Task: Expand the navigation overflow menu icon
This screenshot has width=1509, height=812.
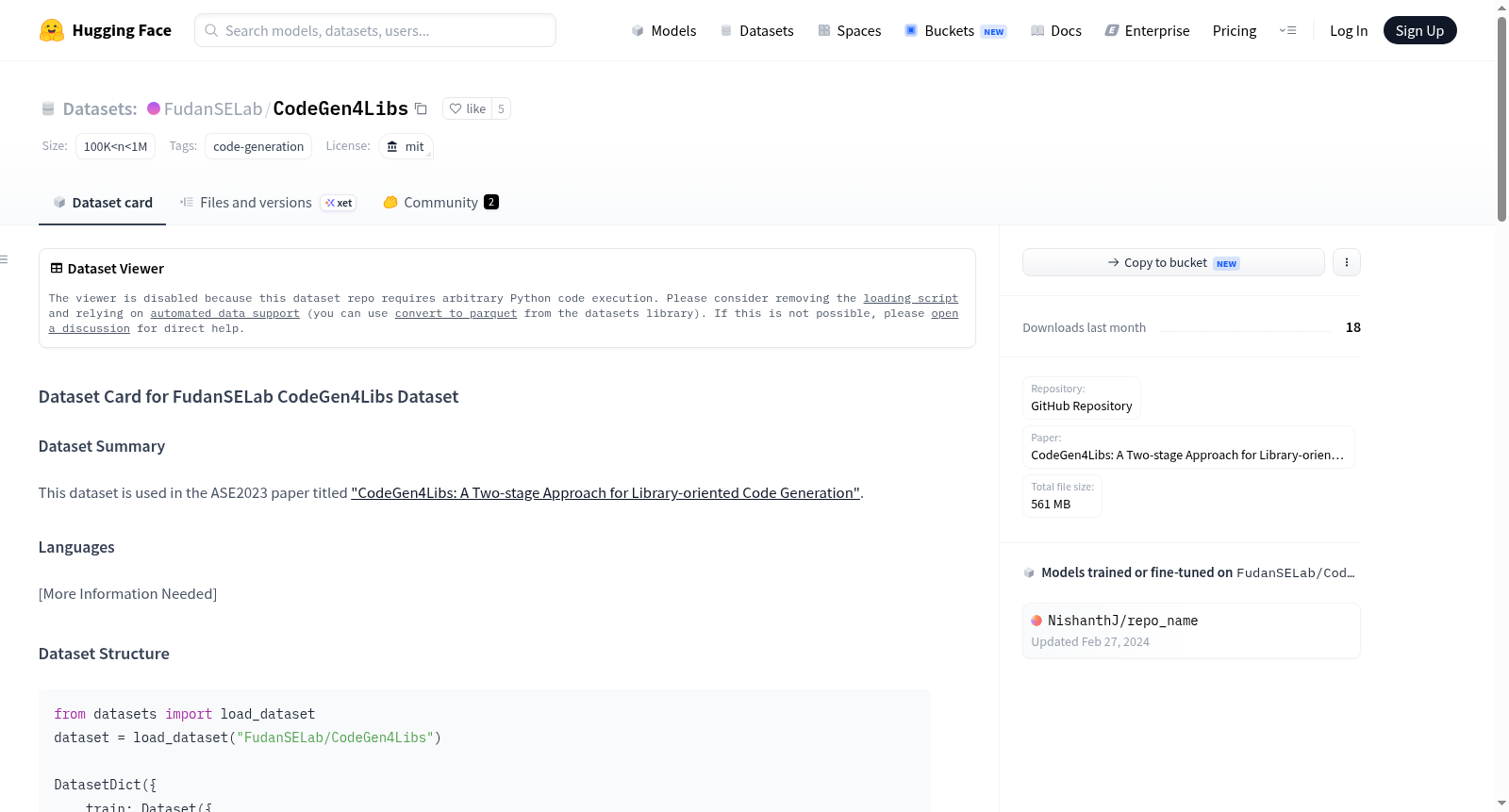Action: (x=1287, y=30)
